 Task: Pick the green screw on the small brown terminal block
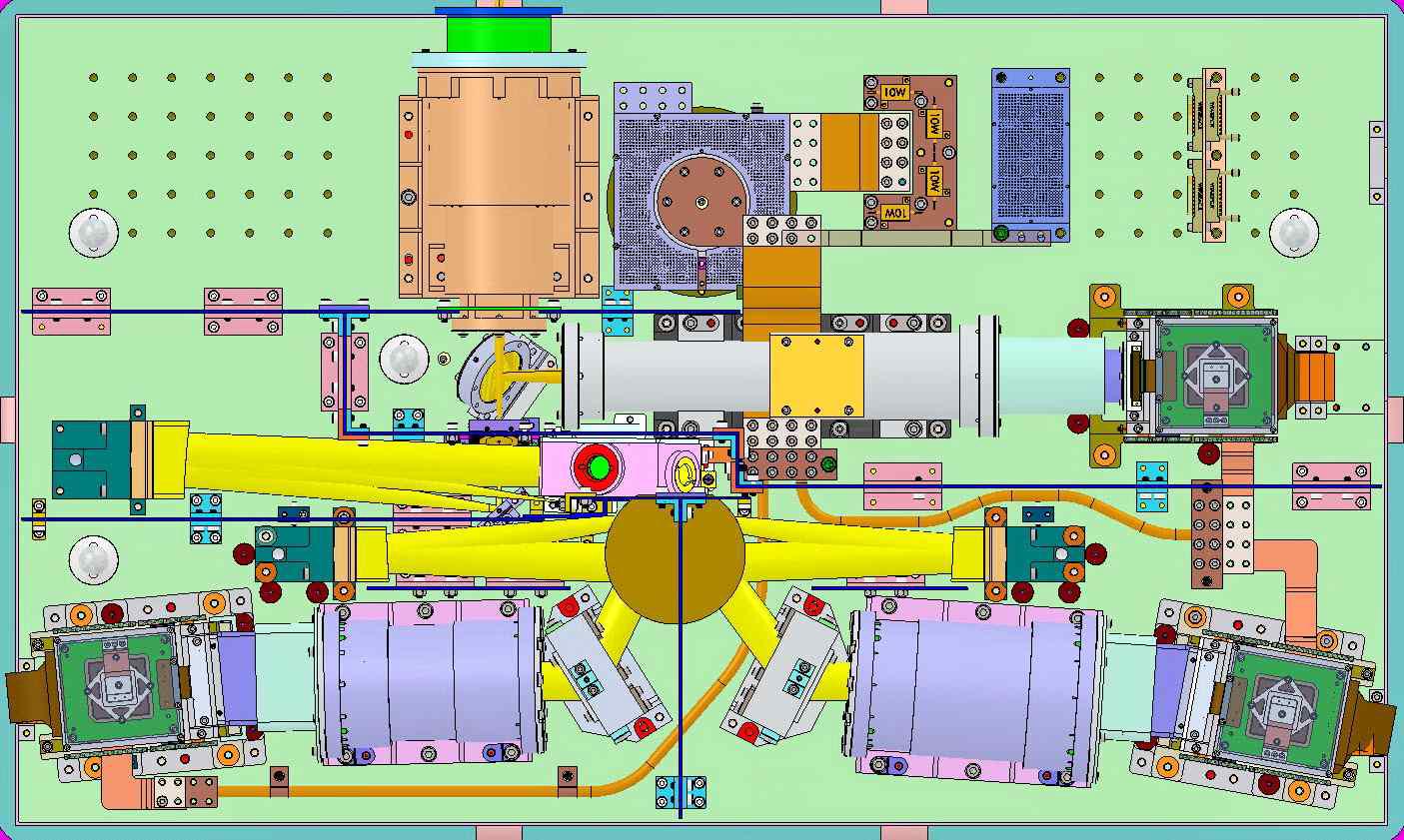coord(827,464)
